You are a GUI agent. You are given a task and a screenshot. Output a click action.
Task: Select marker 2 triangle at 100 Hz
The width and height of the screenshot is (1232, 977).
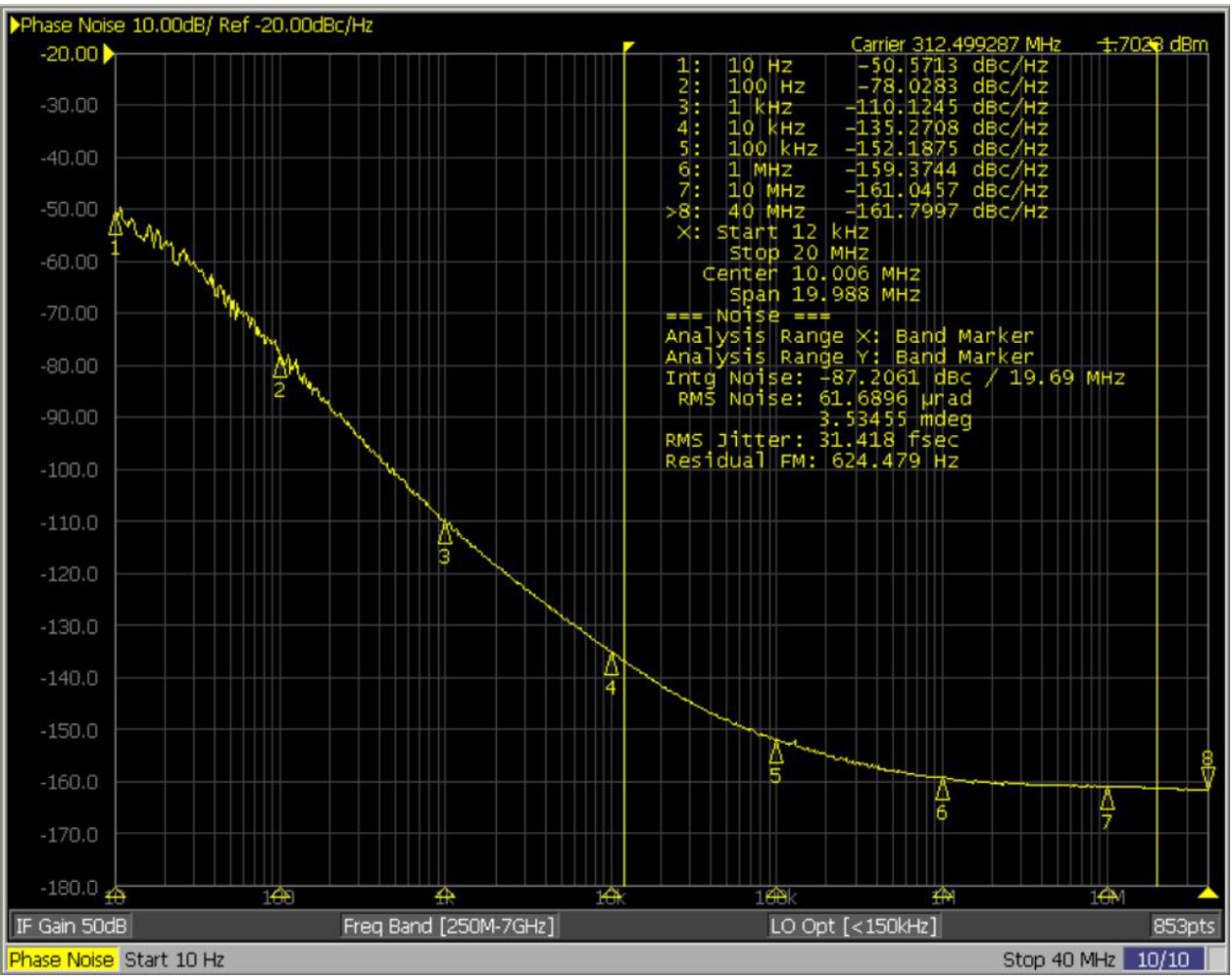pyautogui.click(x=281, y=368)
